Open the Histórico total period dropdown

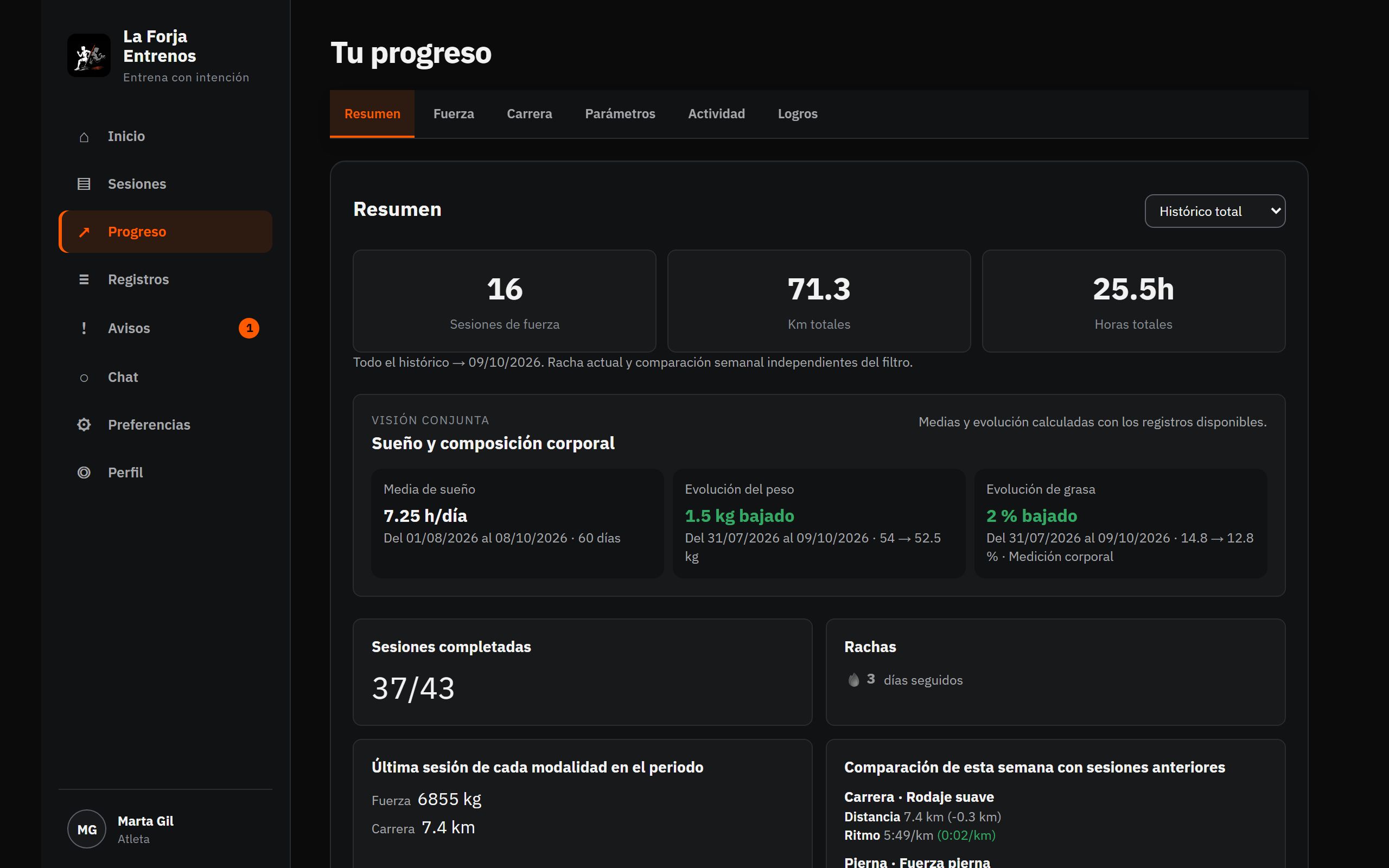(1215, 211)
